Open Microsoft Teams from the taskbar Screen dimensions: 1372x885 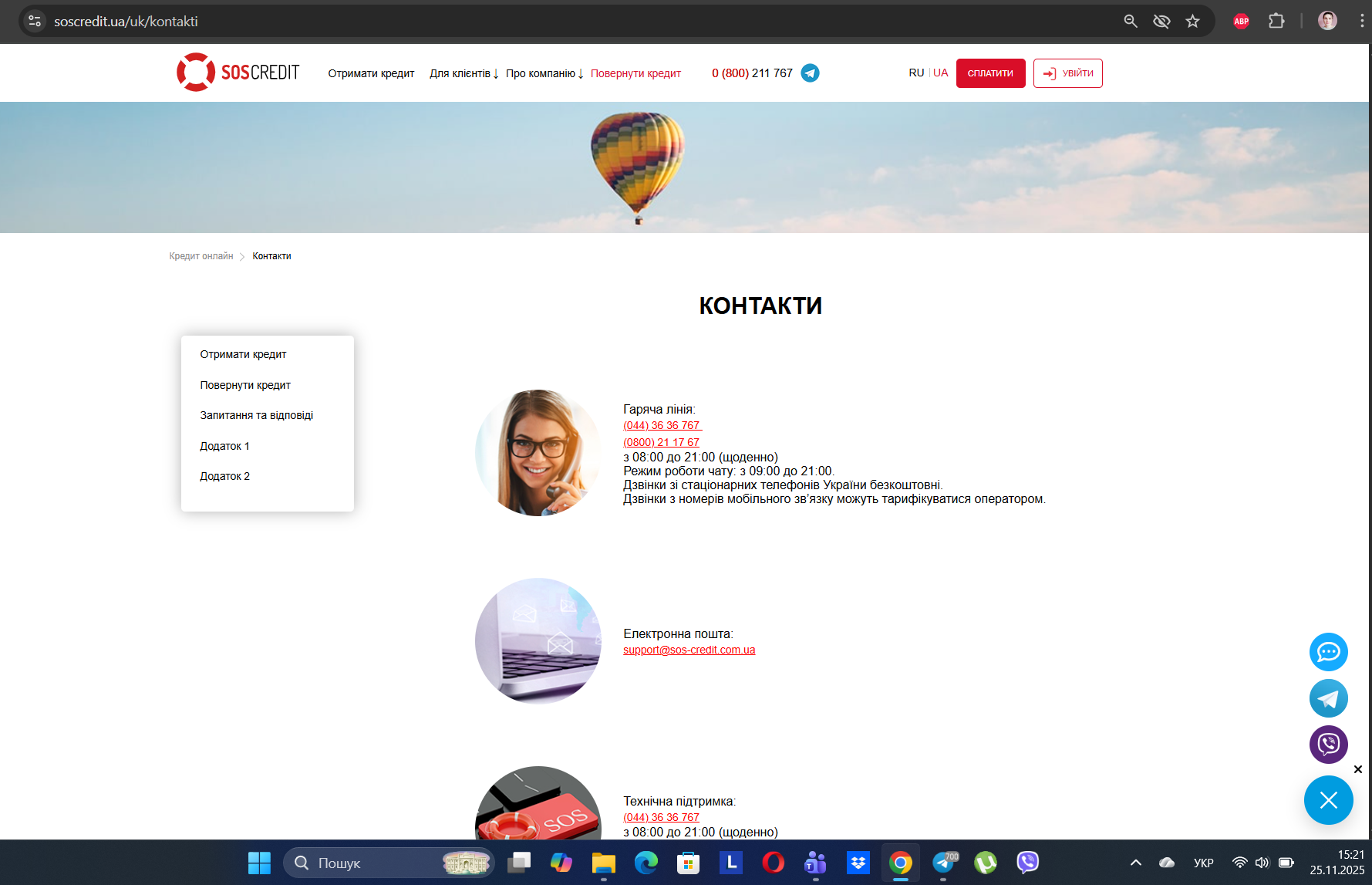point(816,863)
